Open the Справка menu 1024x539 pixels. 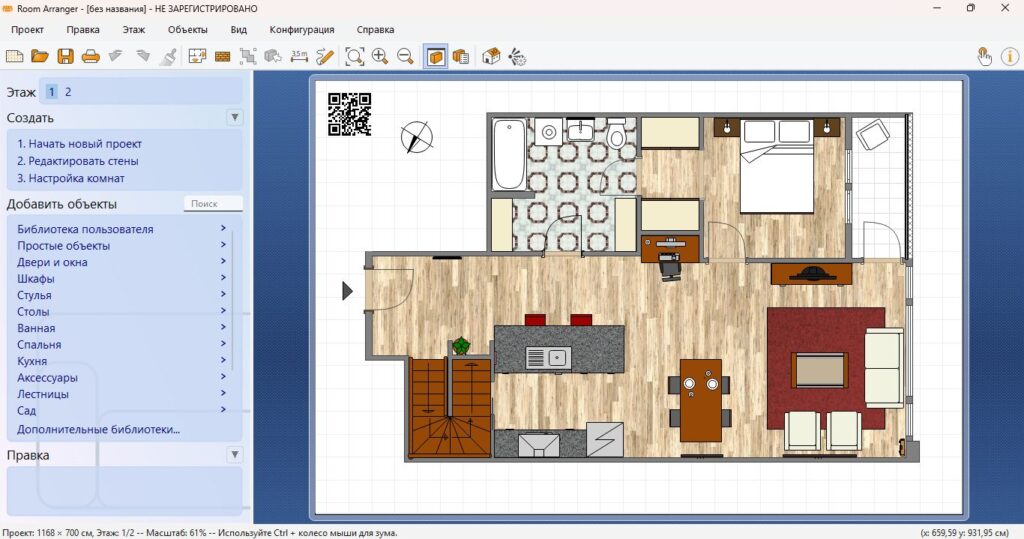point(376,29)
